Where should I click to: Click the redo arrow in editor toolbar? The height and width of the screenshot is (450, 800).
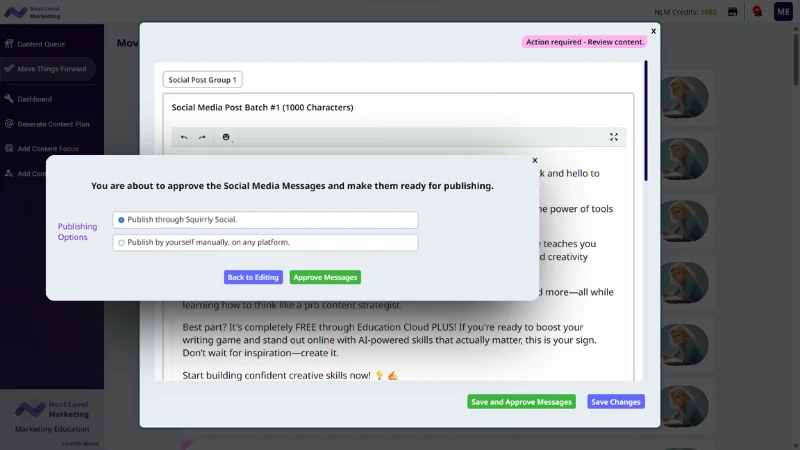pyautogui.click(x=202, y=137)
